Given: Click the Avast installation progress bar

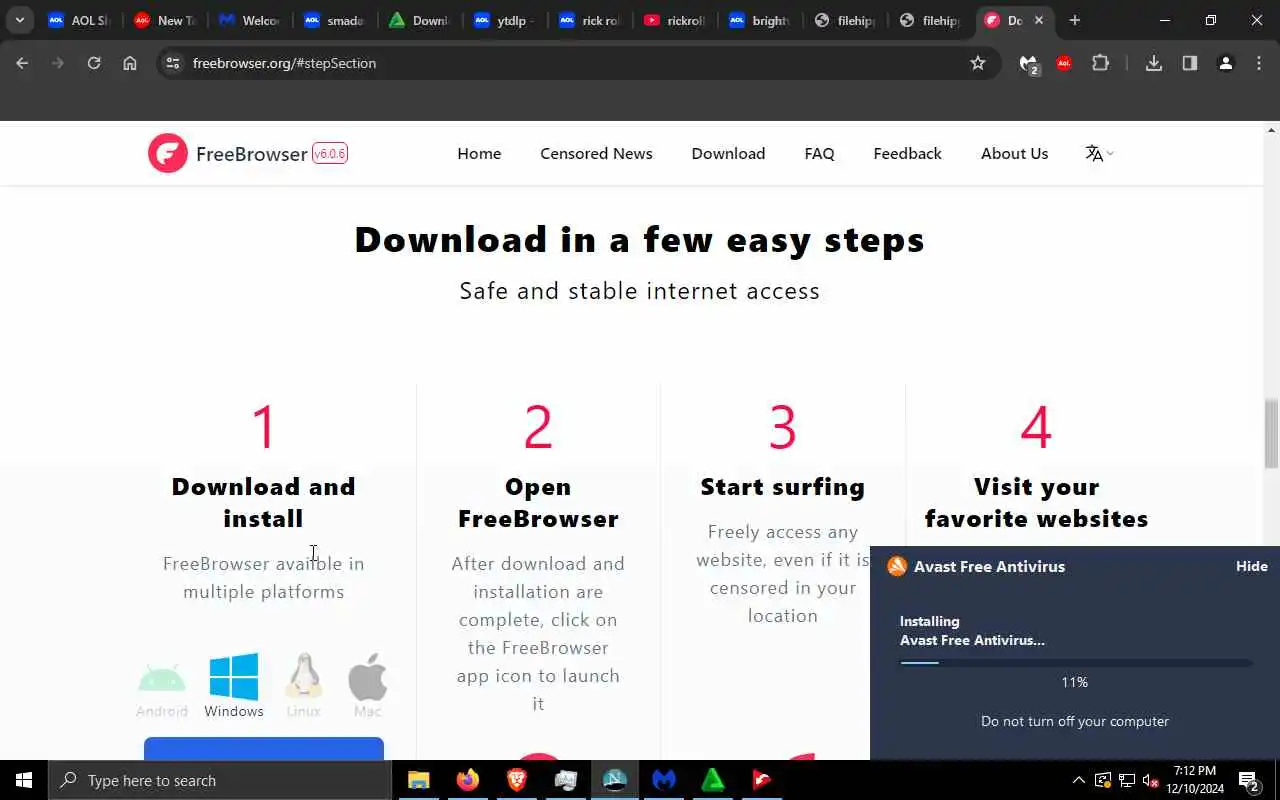Looking at the screenshot, I should (x=1075, y=662).
